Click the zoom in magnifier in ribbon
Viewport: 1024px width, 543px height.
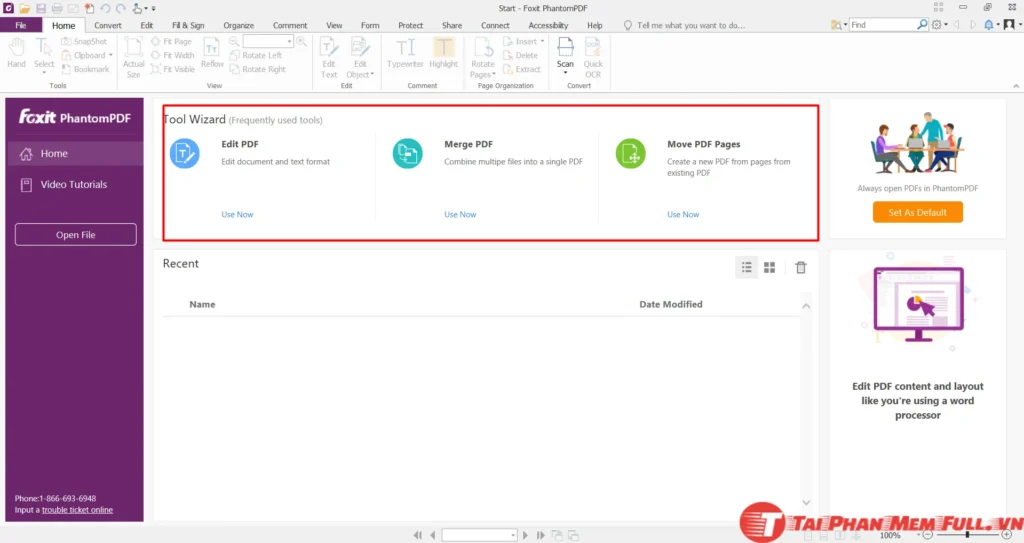point(301,41)
